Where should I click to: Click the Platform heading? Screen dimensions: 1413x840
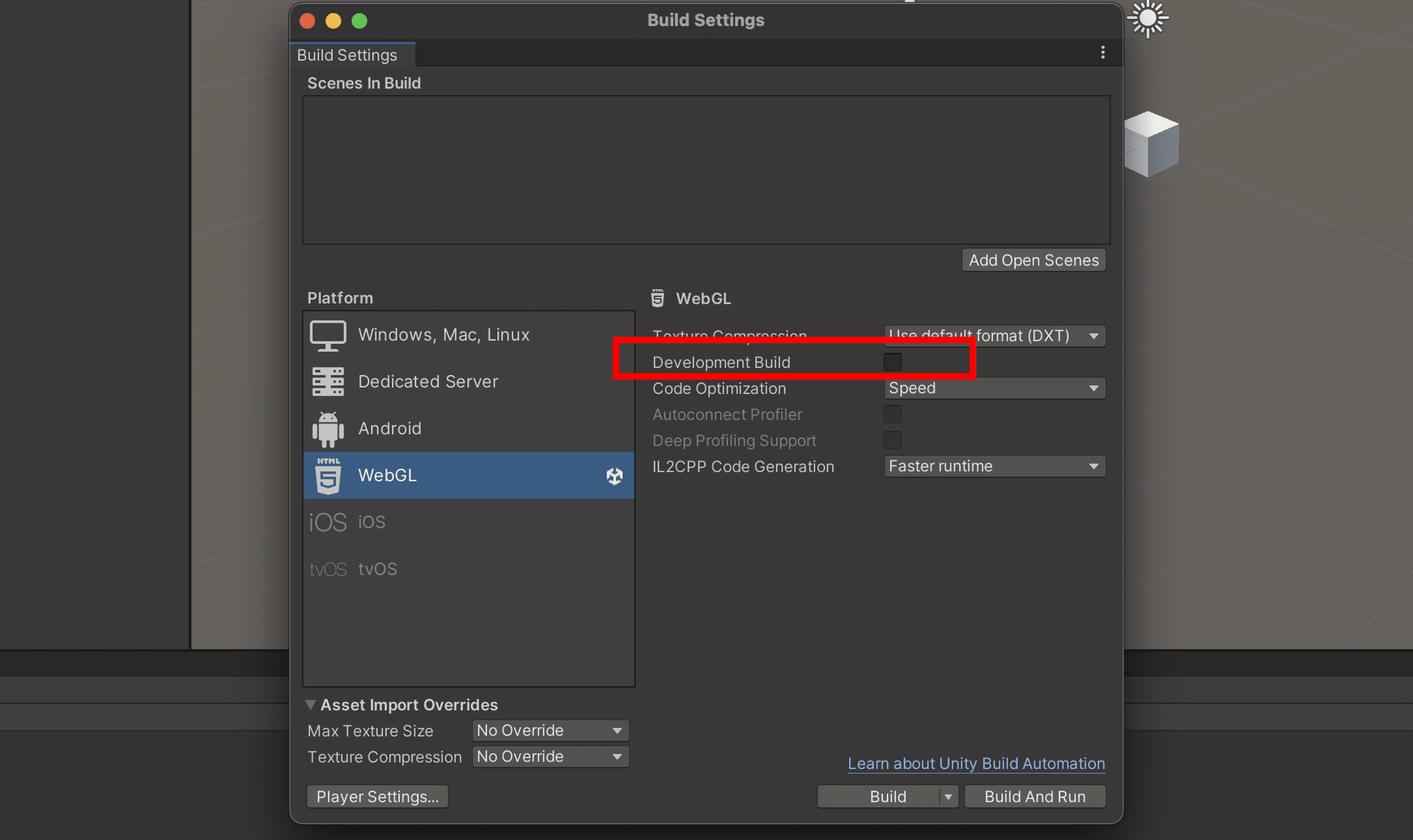point(340,298)
